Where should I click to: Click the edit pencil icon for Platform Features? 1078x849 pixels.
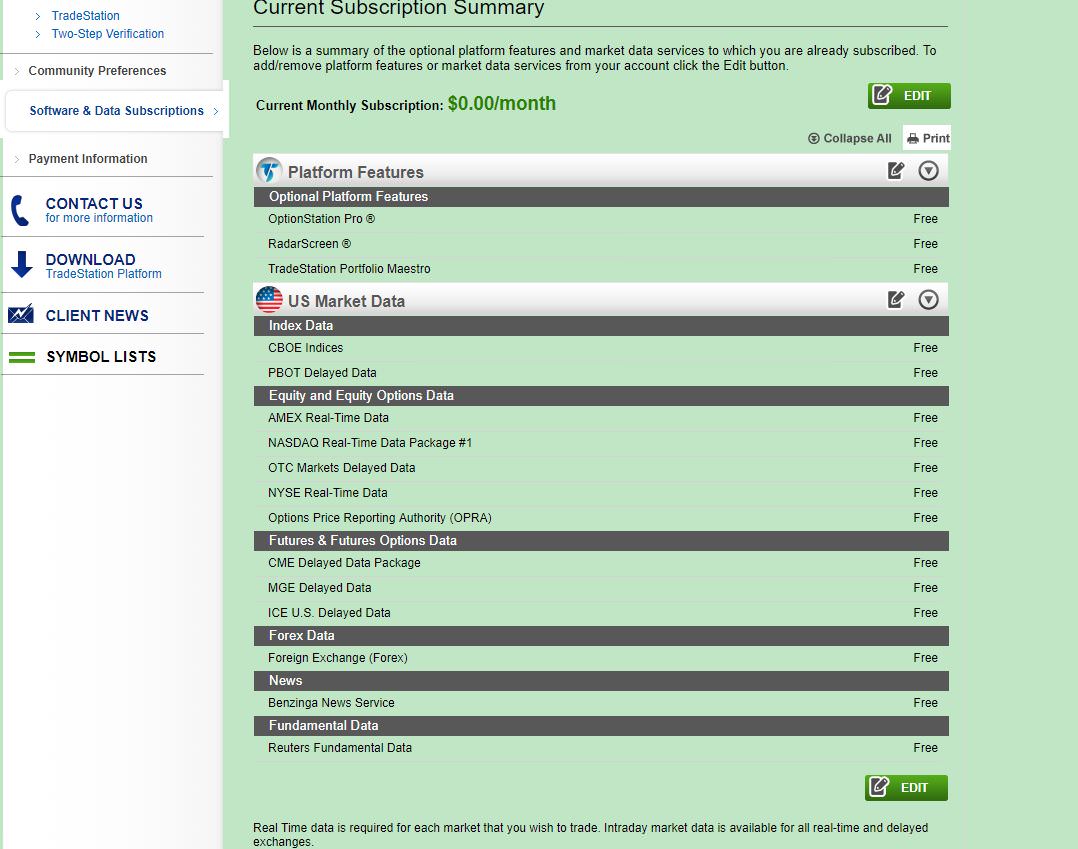[896, 170]
